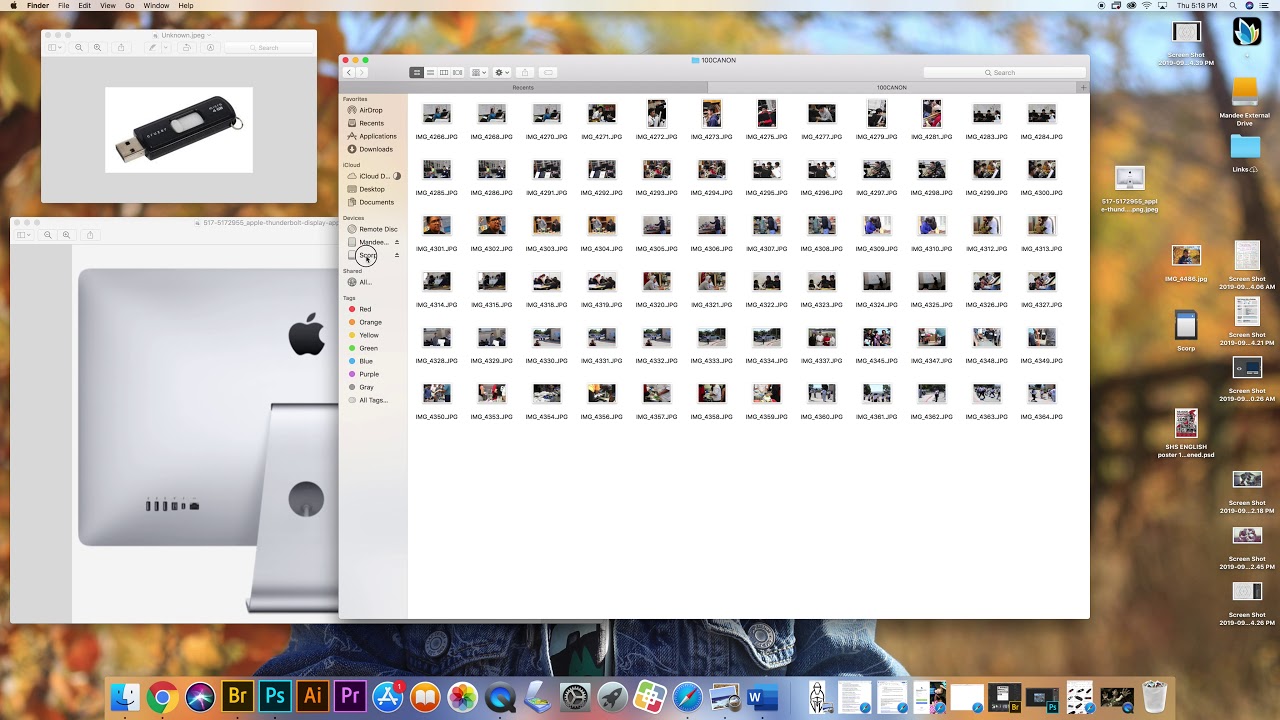Select thumbnail IMG_4364.JPG
Image resolution: width=1280 pixels, height=720 pixels.
coord(1042,394)
